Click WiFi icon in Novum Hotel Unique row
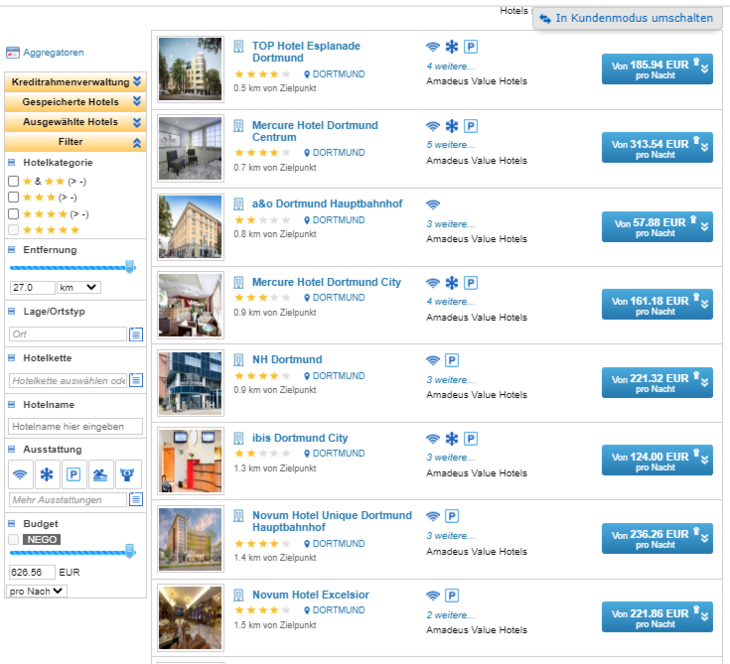 pos(433,516)
